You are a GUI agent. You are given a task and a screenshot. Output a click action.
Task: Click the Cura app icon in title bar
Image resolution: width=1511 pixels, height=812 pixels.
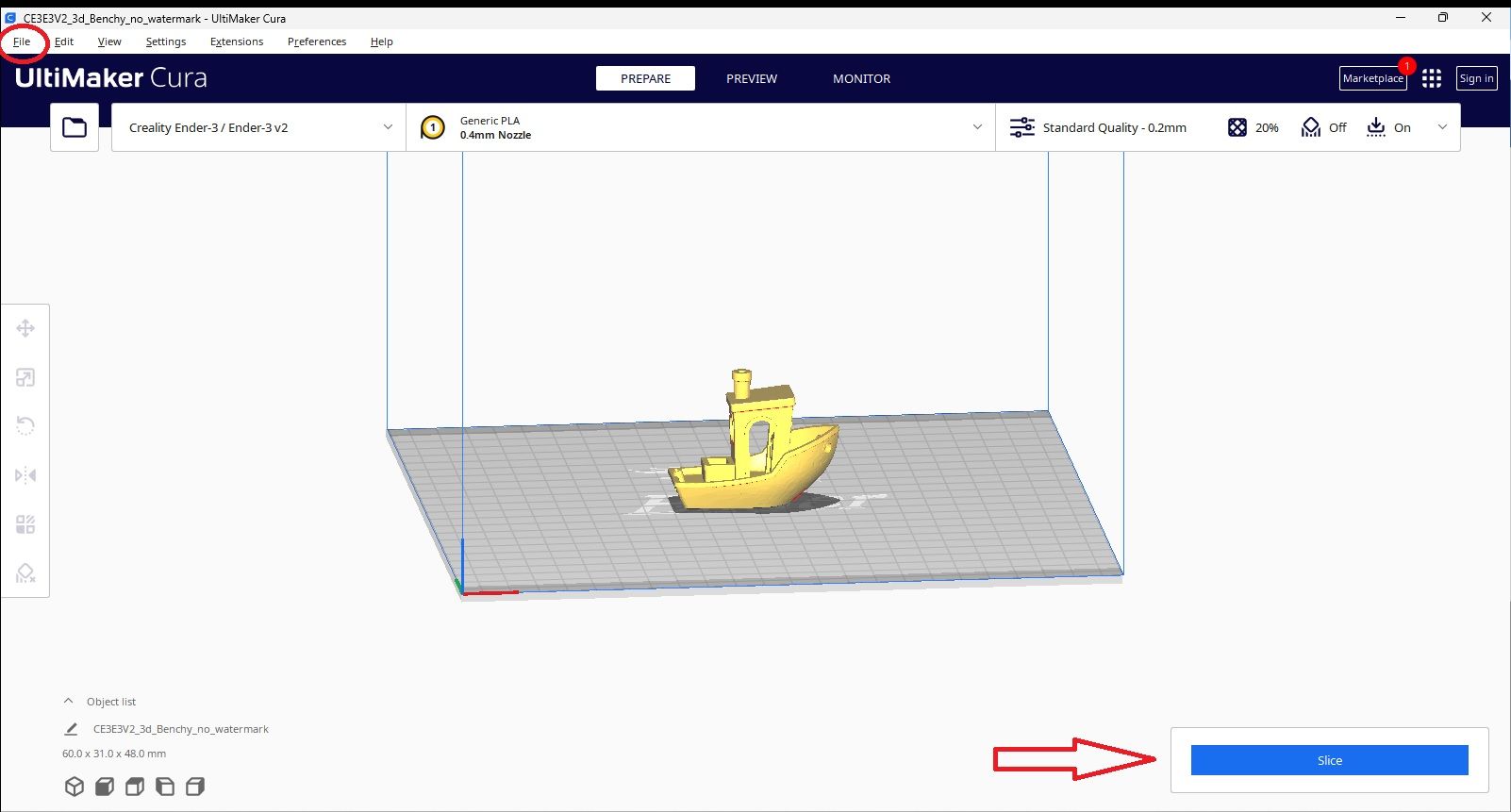(10, 18)
